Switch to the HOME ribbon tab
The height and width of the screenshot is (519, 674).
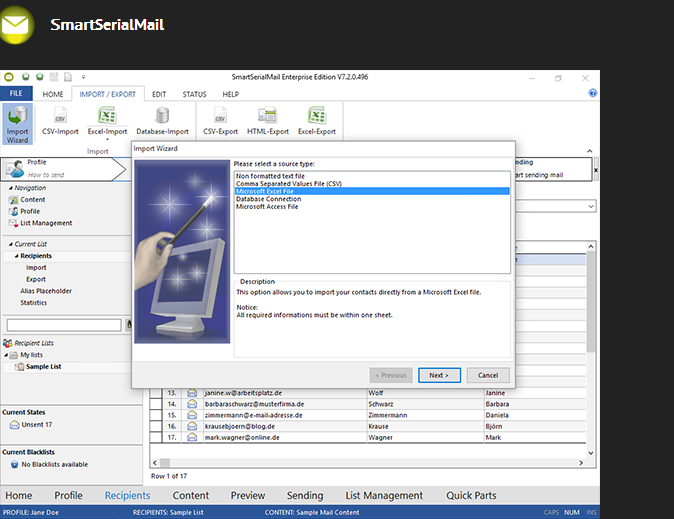(x=52, y=94)
